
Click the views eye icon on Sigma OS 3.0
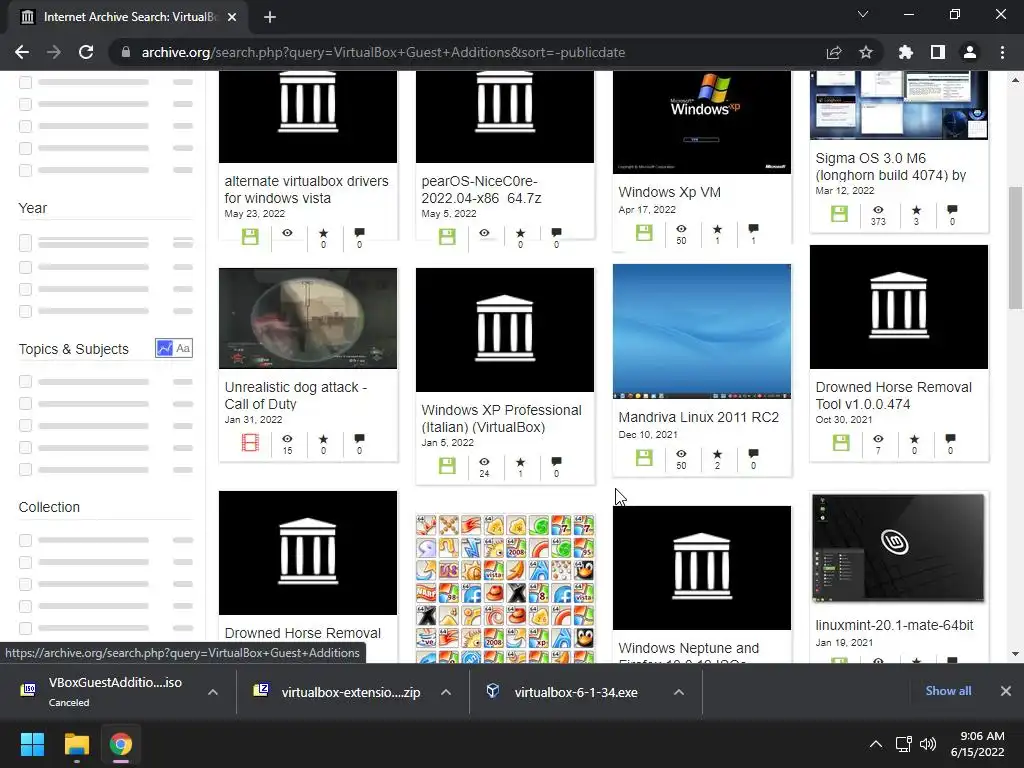pos(878,210)
